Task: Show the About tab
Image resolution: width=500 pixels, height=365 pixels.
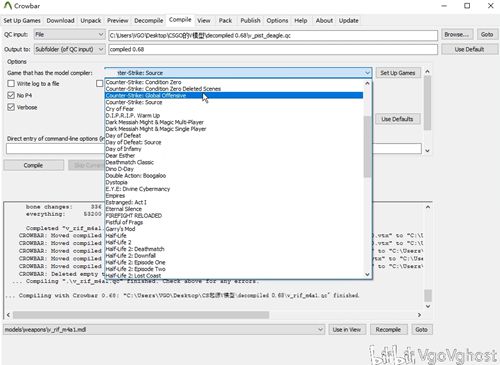Action: 324,21
